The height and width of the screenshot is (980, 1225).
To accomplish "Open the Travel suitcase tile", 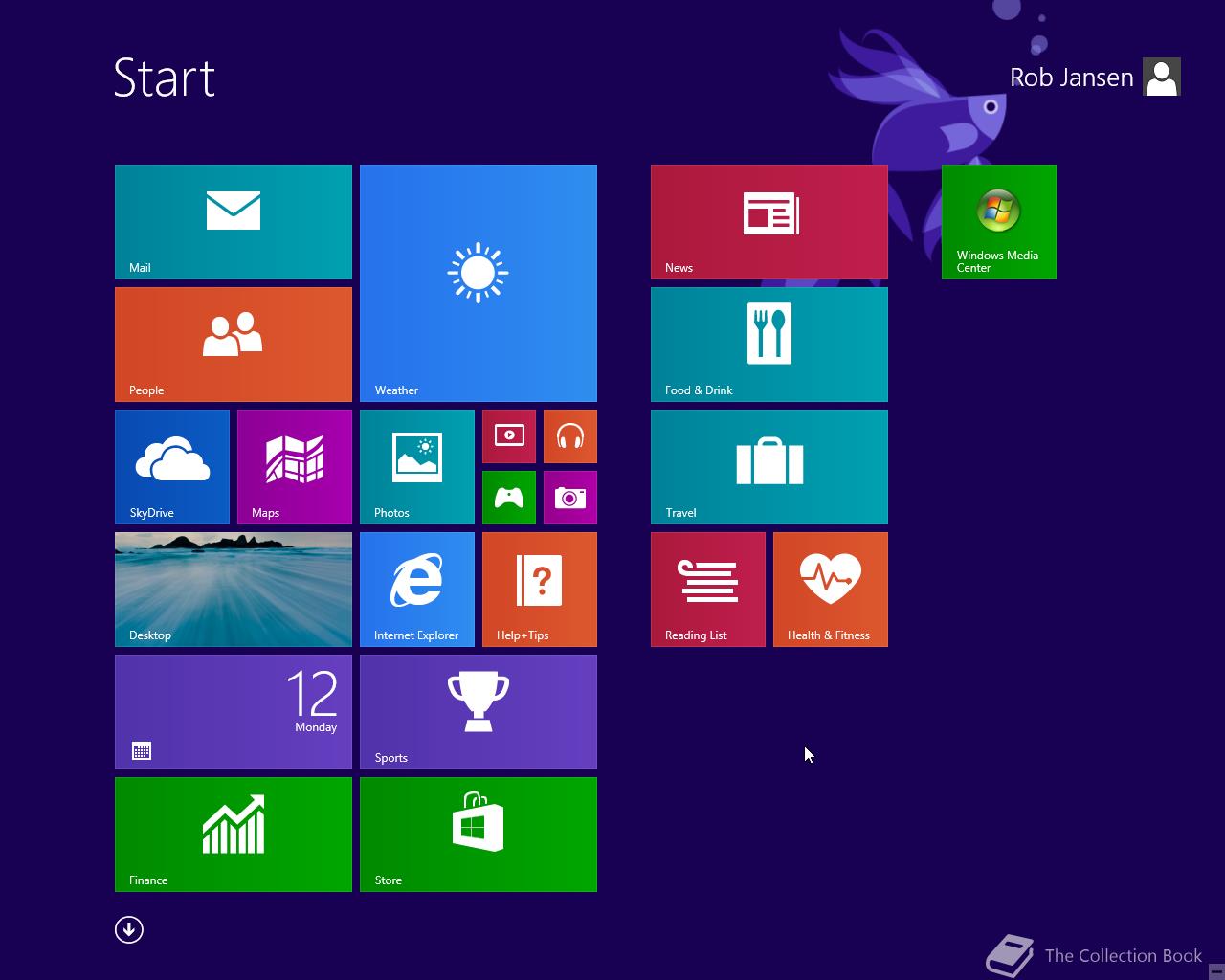I will [769, 467].
